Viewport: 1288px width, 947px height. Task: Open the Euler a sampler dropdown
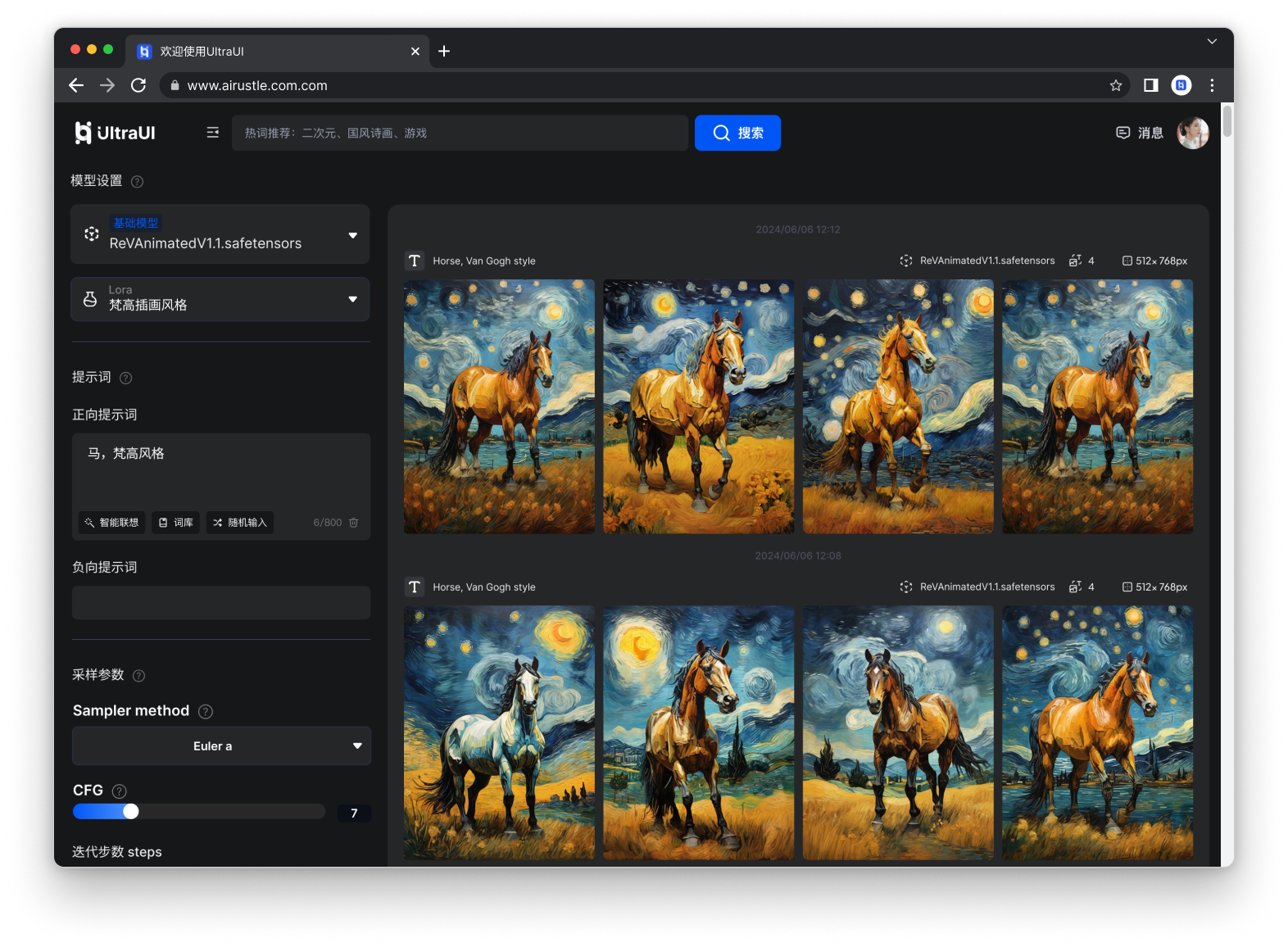(221, 746)
